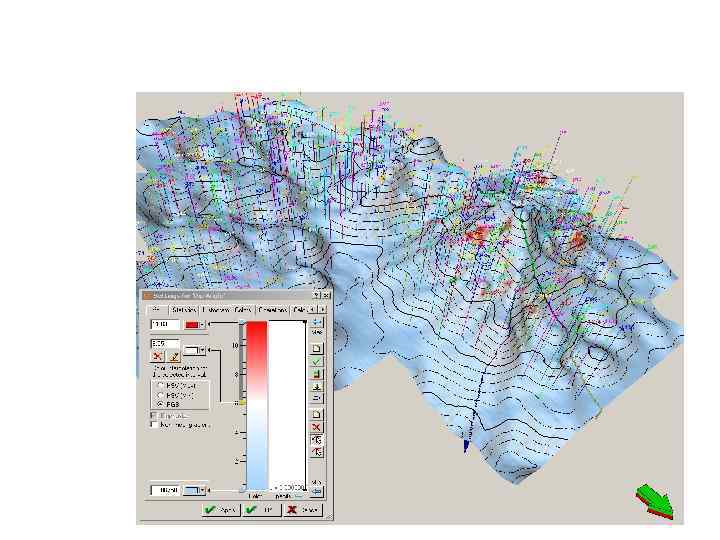
Task: Click the blue Min arrow button below the color scale
Action: (316, 492)
